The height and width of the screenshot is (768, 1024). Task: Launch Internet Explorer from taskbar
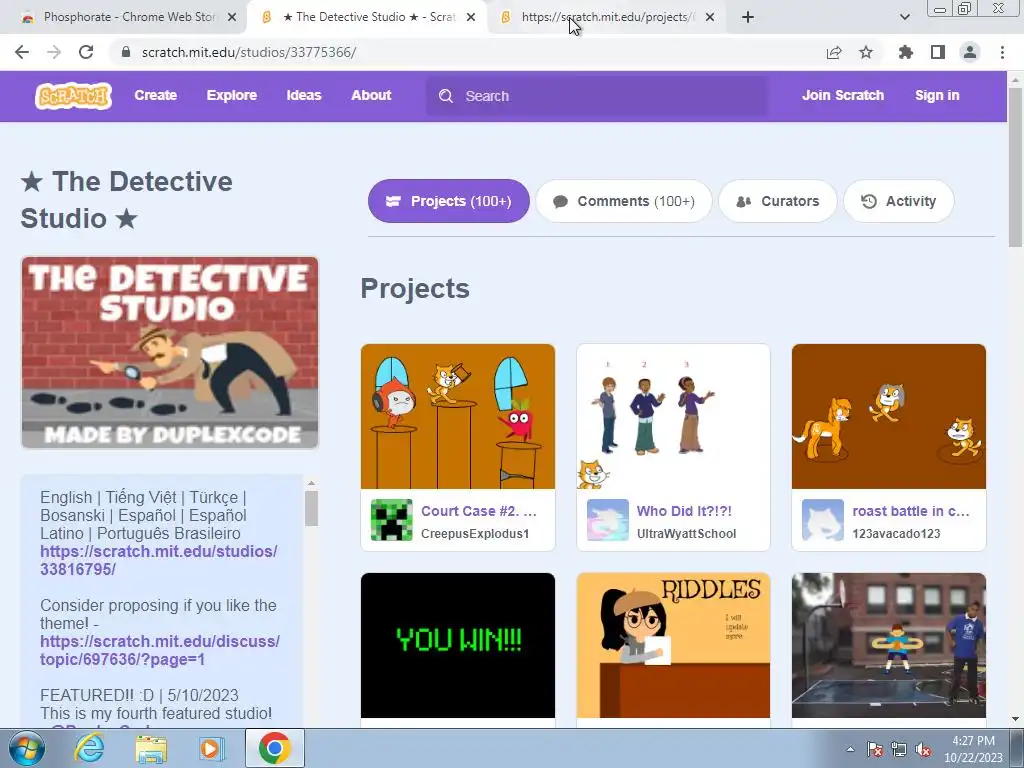(89, 748)
